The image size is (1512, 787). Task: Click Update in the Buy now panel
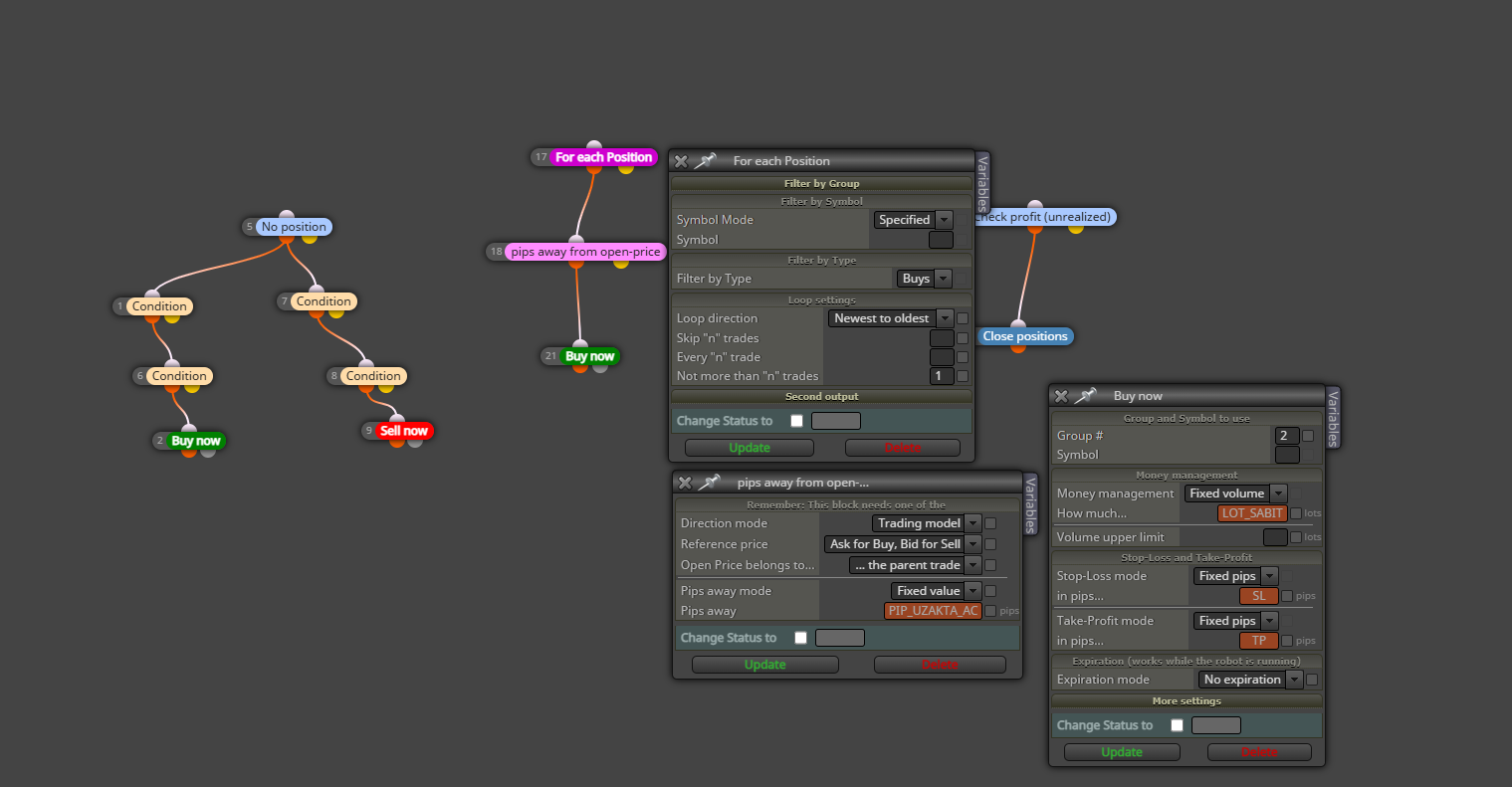(1122, 752)
